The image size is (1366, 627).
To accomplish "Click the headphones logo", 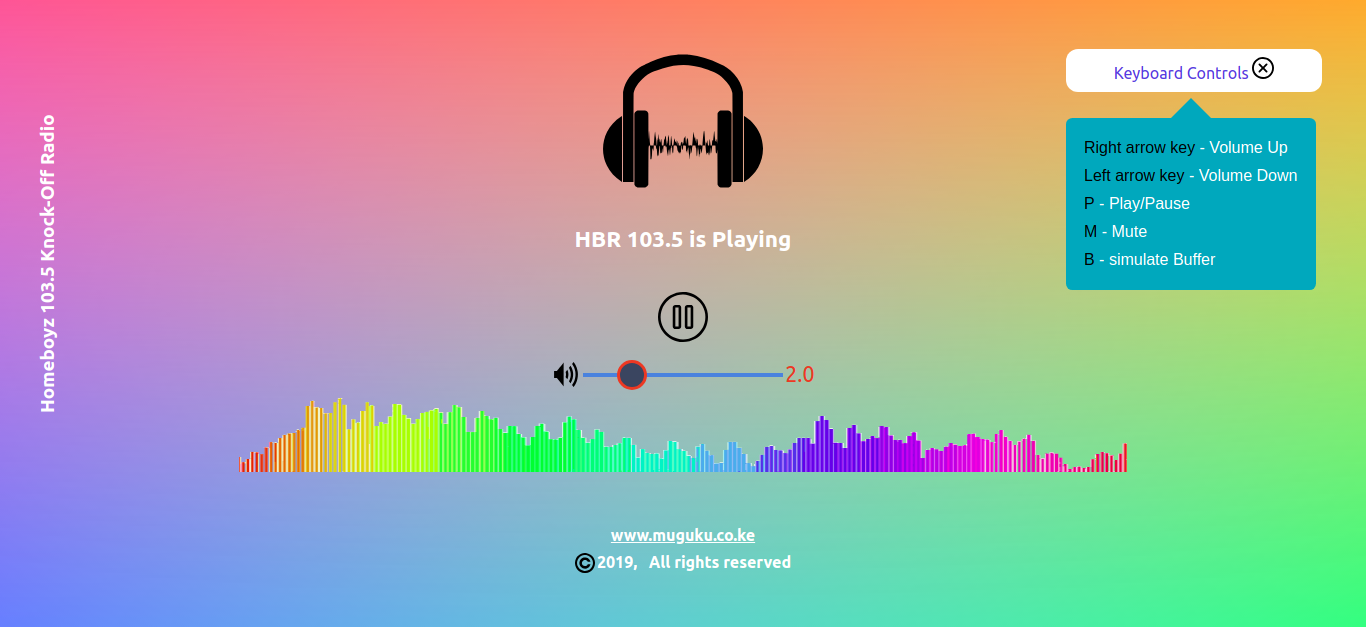I will [683, 121].
